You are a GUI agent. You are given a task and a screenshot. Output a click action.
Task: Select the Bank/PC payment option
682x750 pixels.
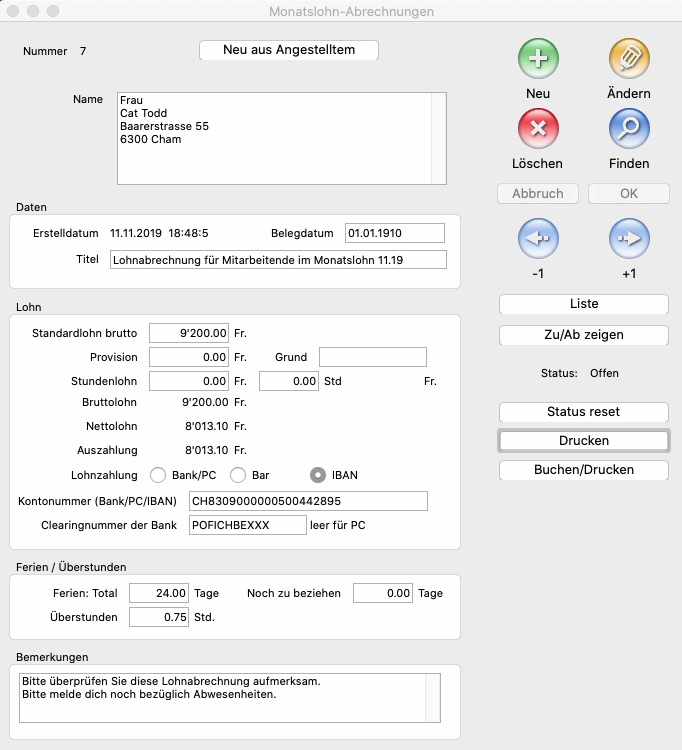pyautogui.click(x=157, y=475)
